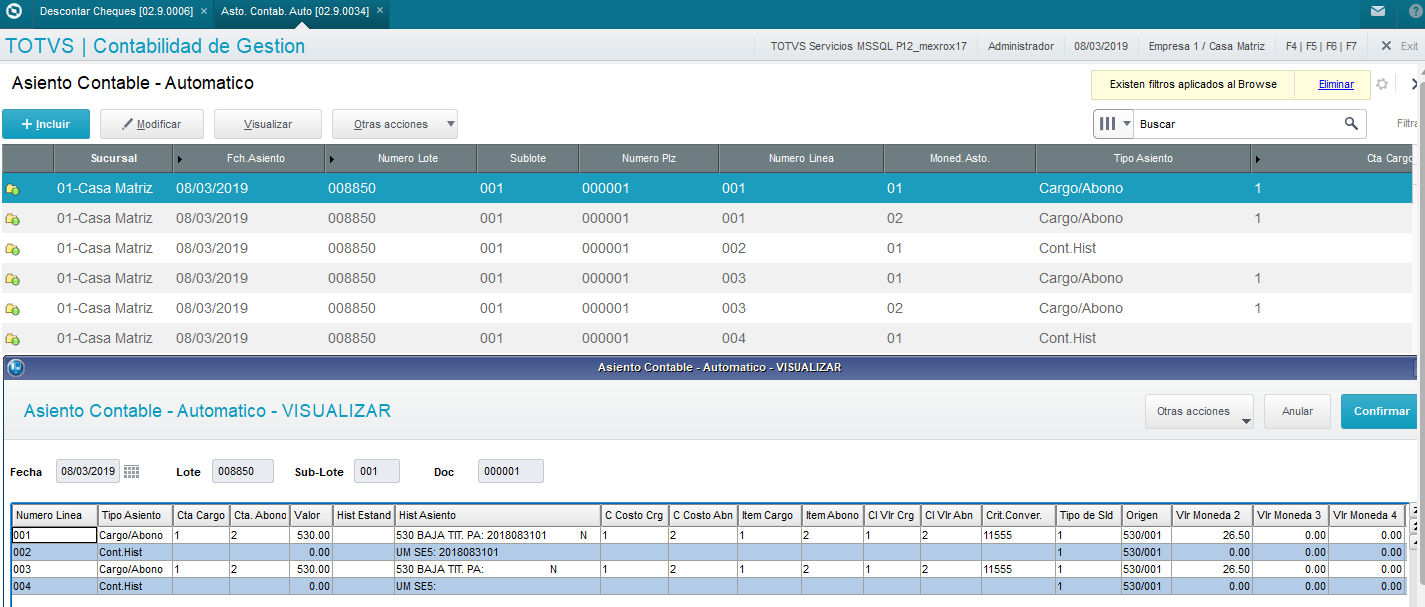Click the Valor header in the dialog grid
Screen dimensions: 1425x607
coord(312,515)
